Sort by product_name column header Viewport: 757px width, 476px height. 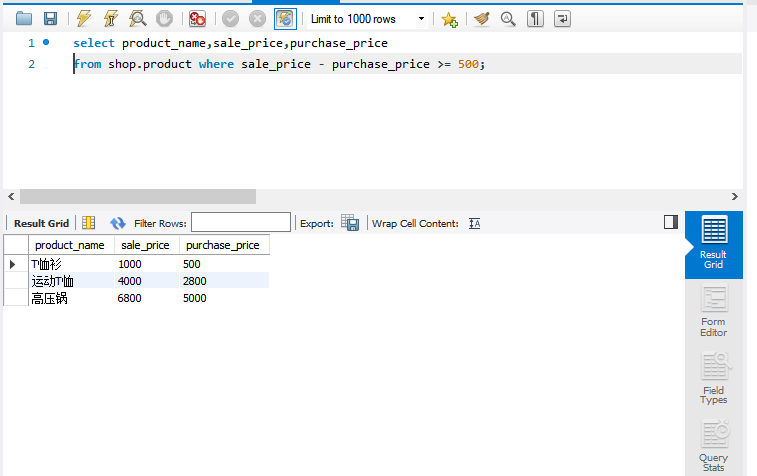71,245
